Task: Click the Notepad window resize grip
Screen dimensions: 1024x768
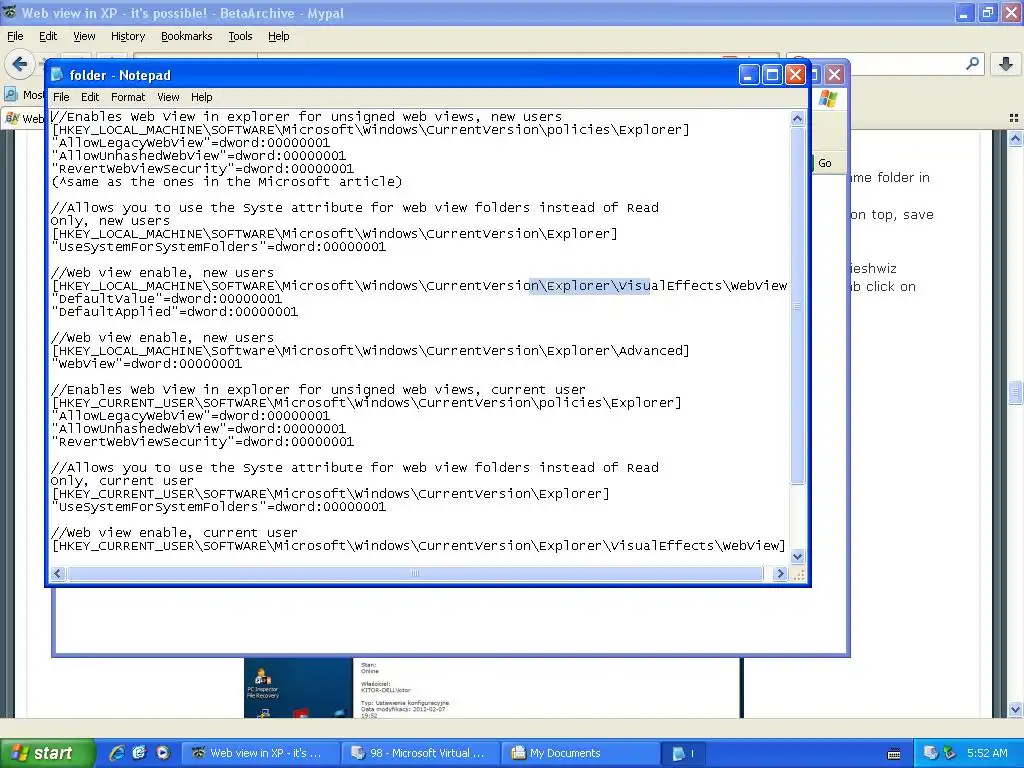Action: click(x=797, y=573)
